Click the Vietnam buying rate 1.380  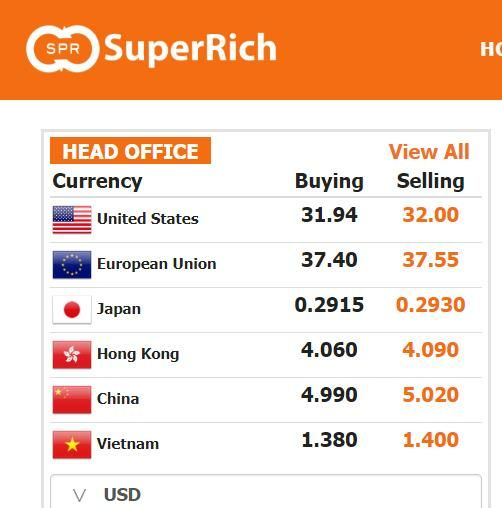coord(329,440)
